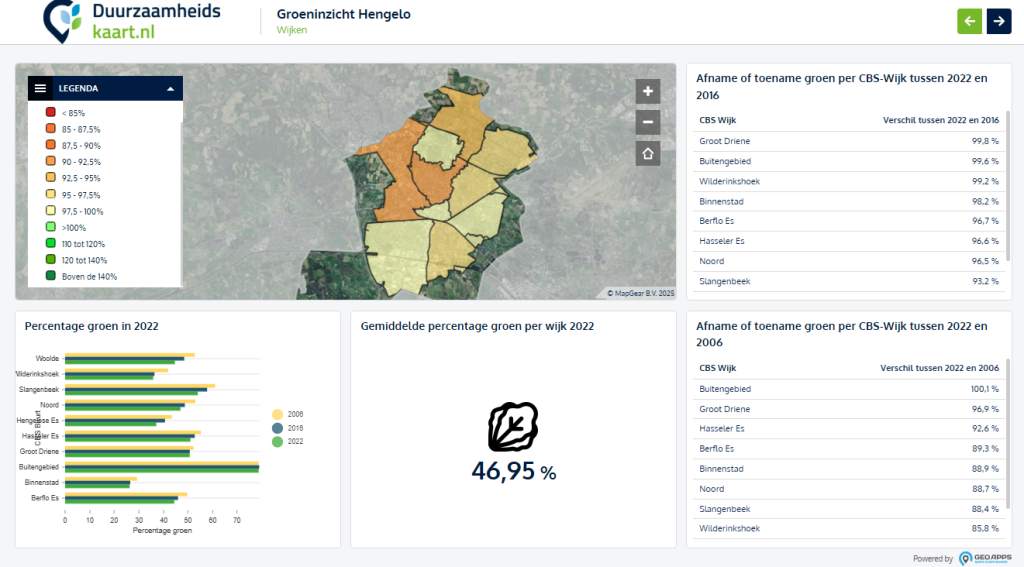
Task: Click the map zoom out minus button
Action: coord(648,122)
